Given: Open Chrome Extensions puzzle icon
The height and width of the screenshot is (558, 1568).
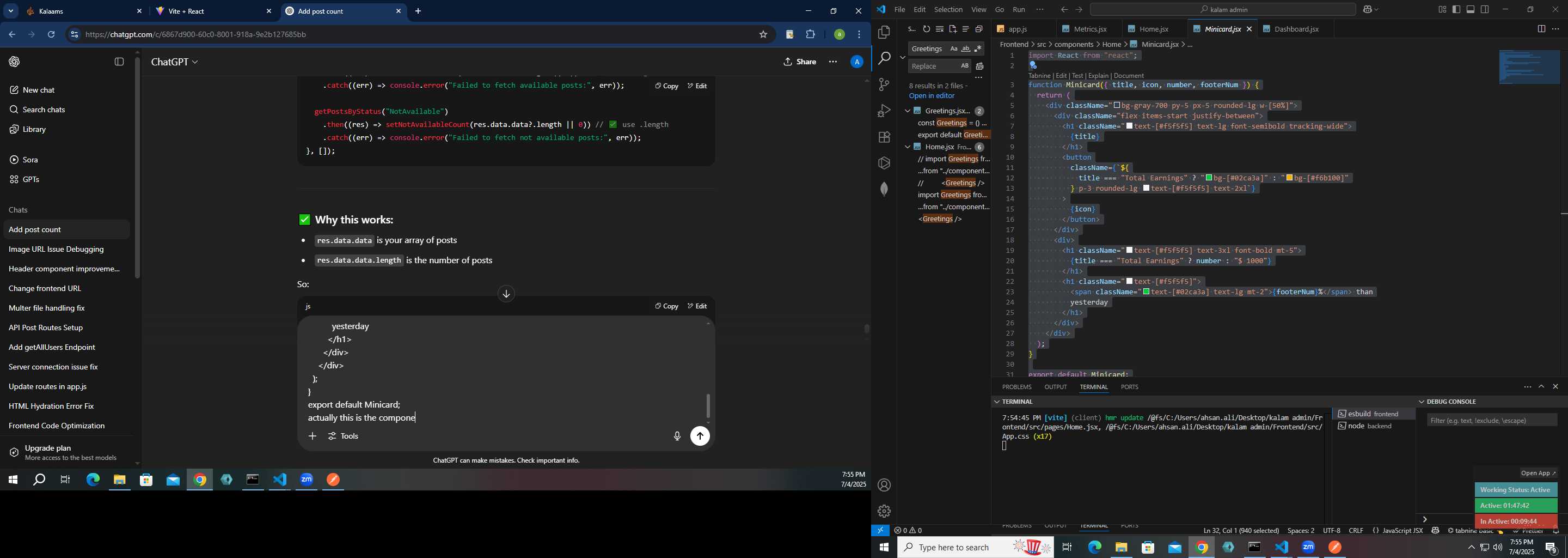Looking at the screenshot, I should tap(810, 35).
